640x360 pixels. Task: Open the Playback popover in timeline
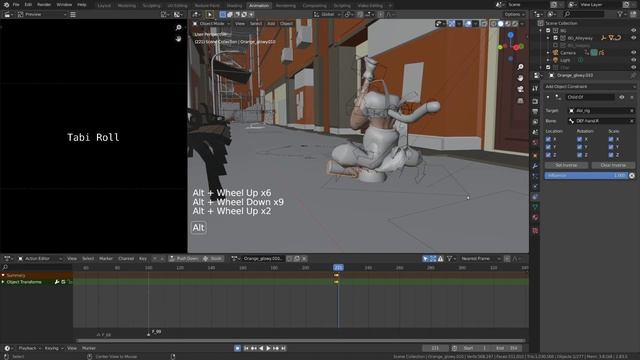pyautogui.click(x=29, y=348)
